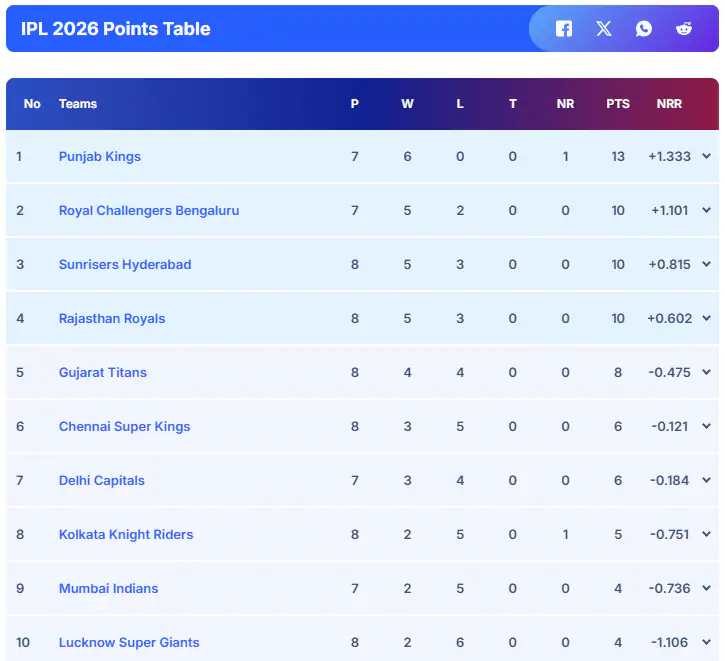This screenshot has height=661, width=725.
Task: Expand the Punjab Kings row chevron
Action: (706, 157)
